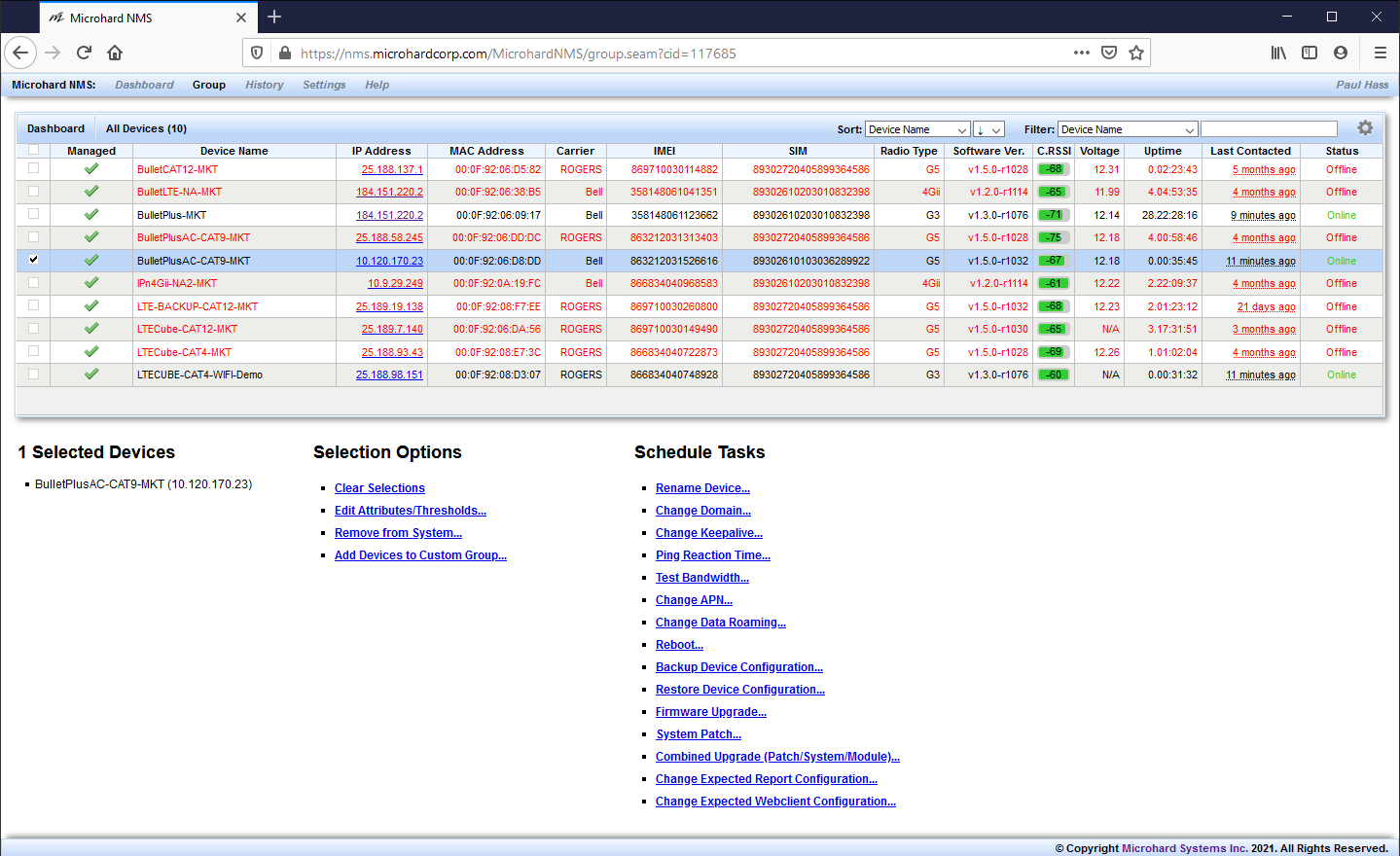Click the Clear Selections link

[379, 488]
